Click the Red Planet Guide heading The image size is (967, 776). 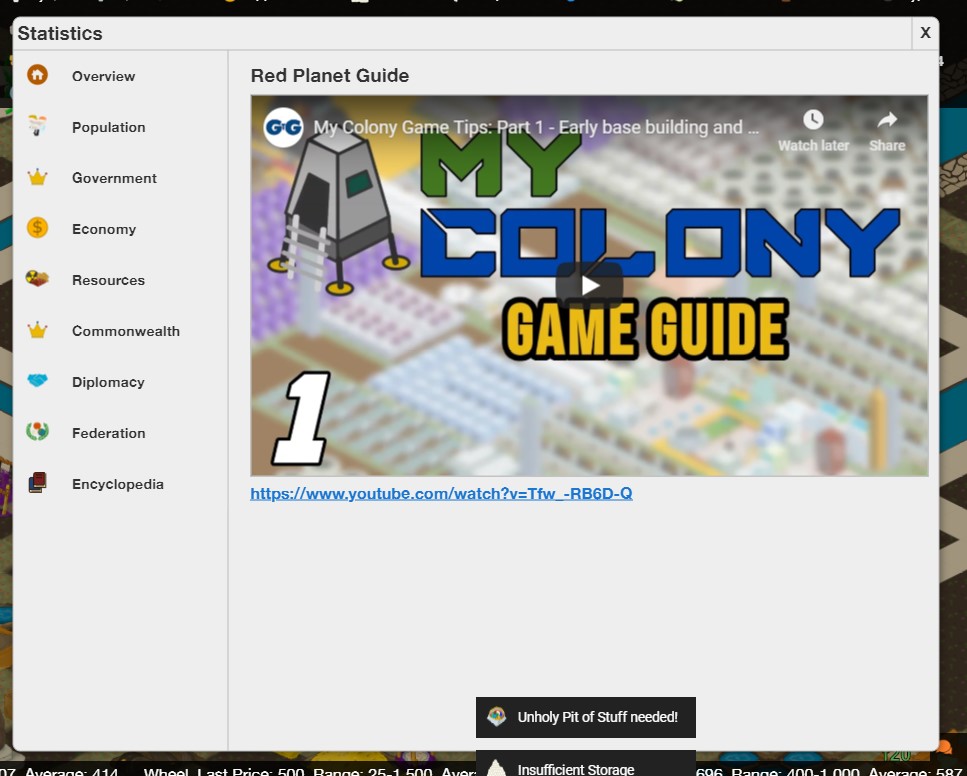329,75
